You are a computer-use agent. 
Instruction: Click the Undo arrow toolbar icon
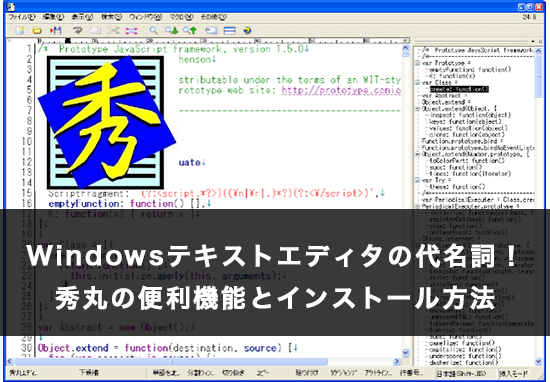(x=77, y=31)
